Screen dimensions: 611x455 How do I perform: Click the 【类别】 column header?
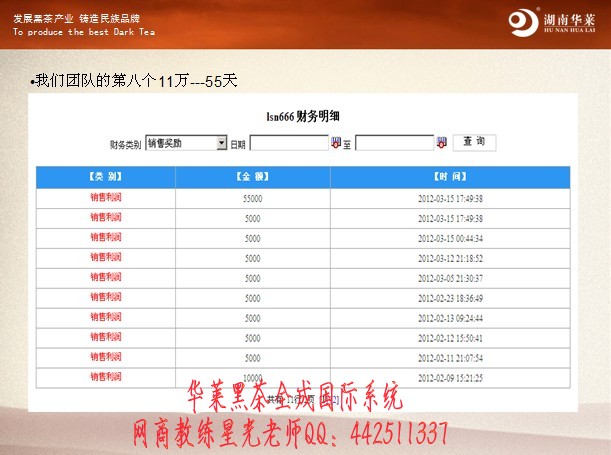click(106, 177)
